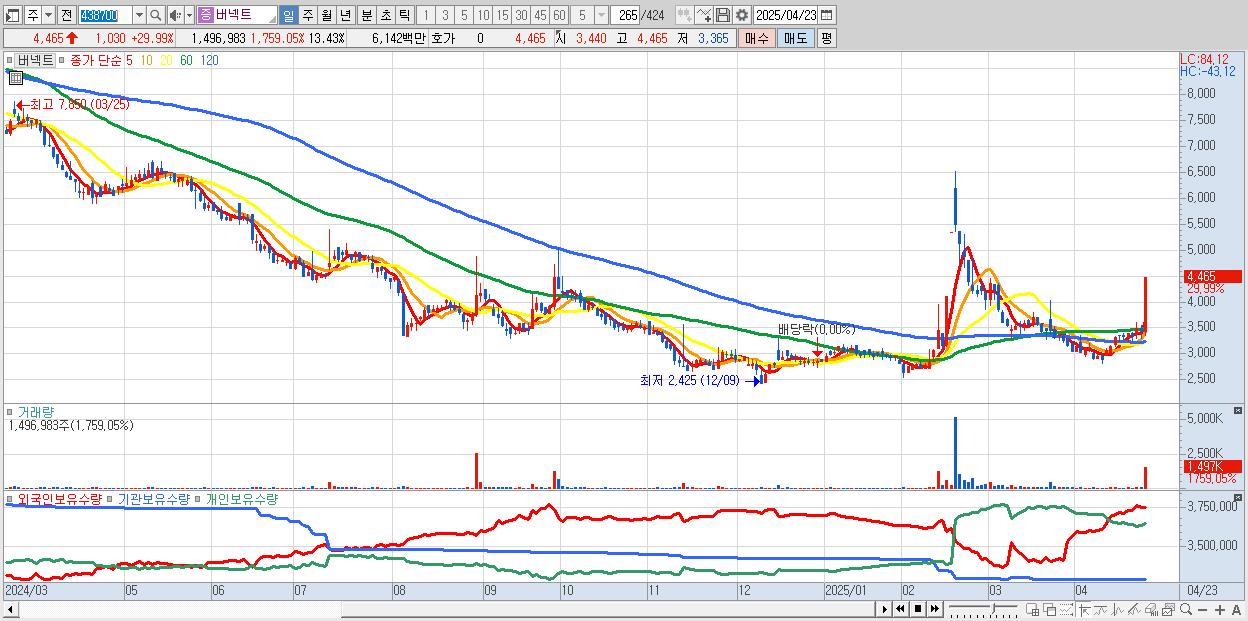Click the rewind button in bottom bar
Viewport: 1248px width, 621px height.
click(900, 609)
